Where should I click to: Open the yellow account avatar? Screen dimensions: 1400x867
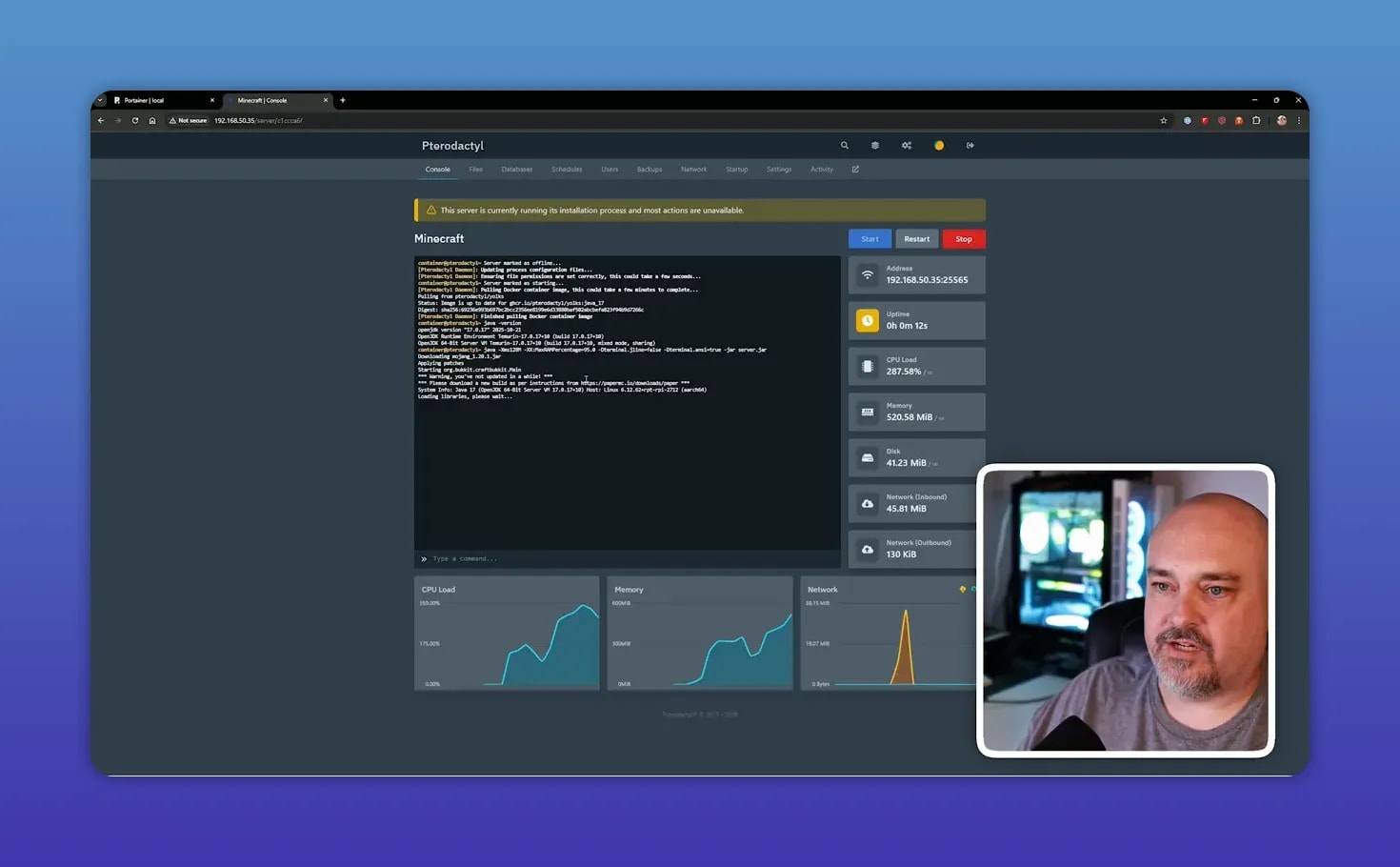point(939,146)
